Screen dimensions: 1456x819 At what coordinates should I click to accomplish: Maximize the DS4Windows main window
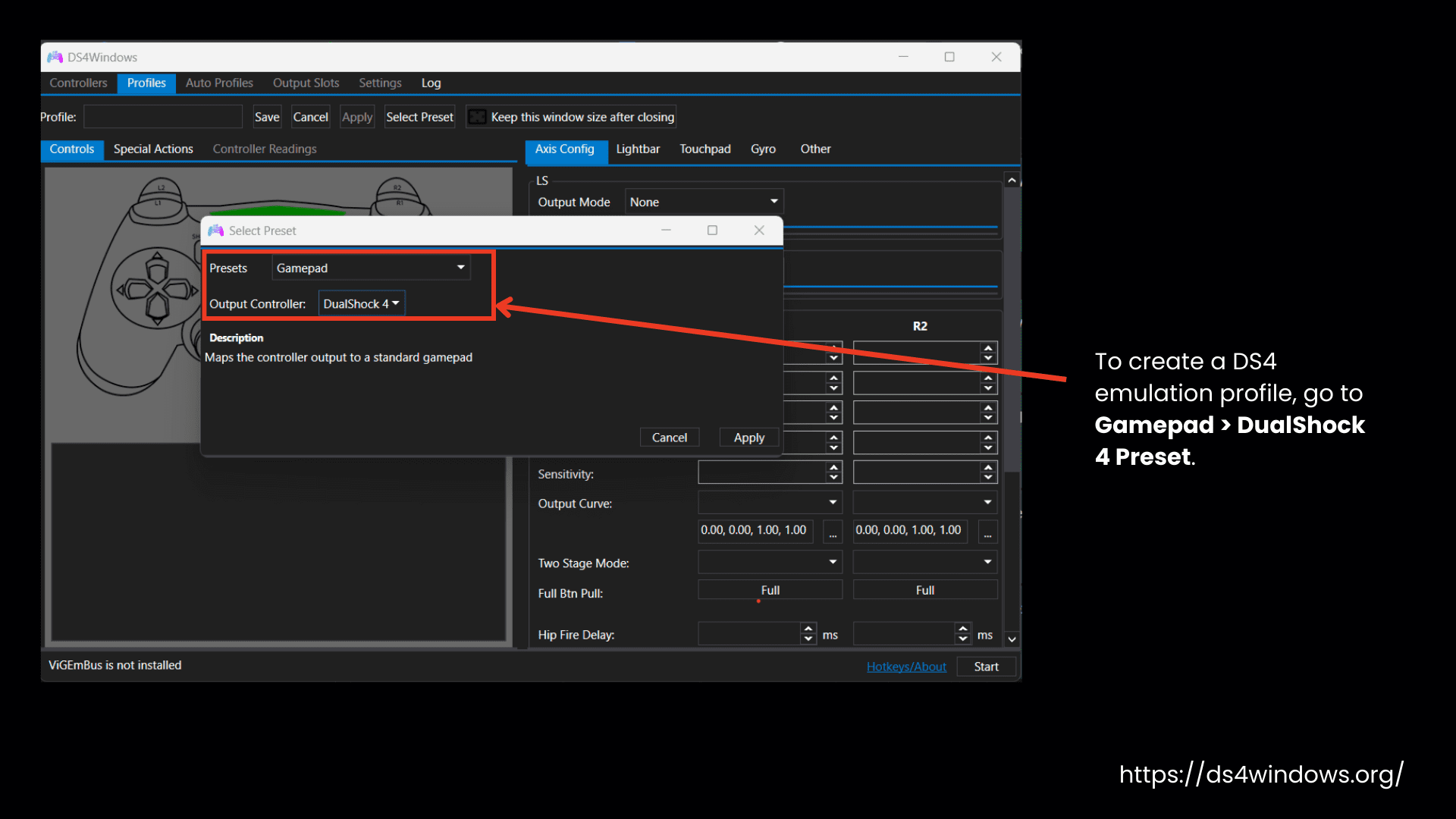(949, 57)
